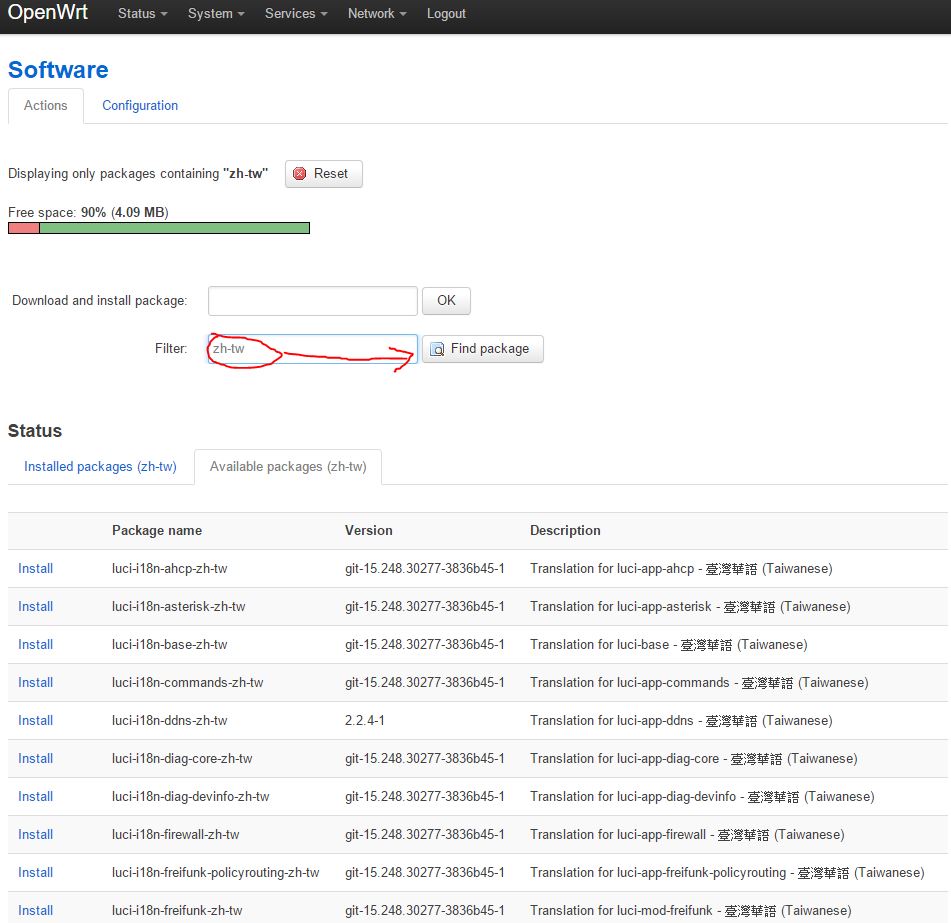The image size is (951, 923).
Task: Click package name luci-i18n-commands-zh-tw
Action: click(187, 683)
